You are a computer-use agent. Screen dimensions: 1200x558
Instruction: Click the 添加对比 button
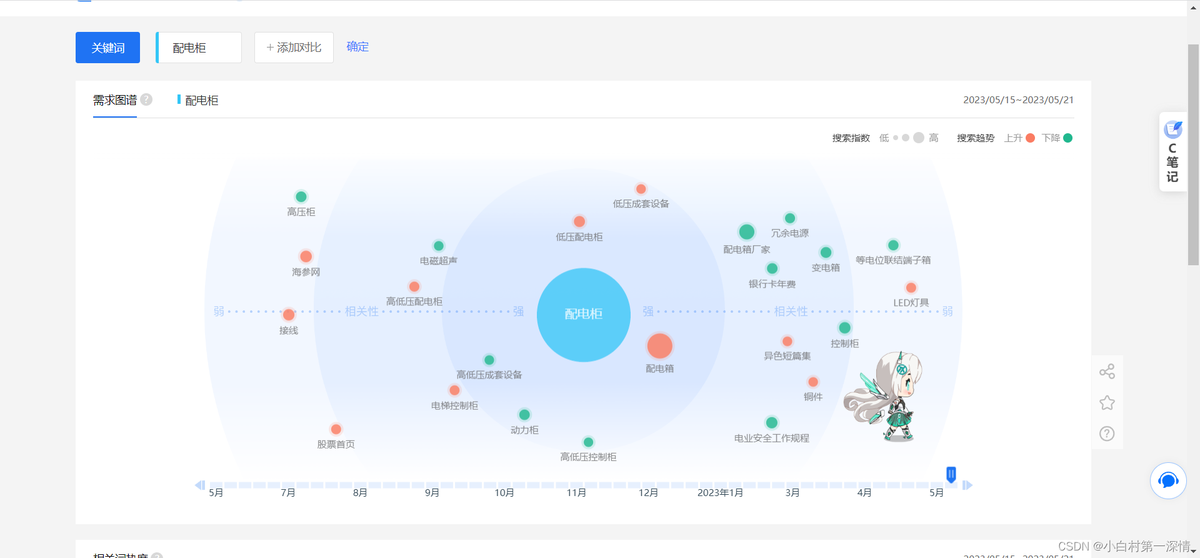[x=294, y=47]
